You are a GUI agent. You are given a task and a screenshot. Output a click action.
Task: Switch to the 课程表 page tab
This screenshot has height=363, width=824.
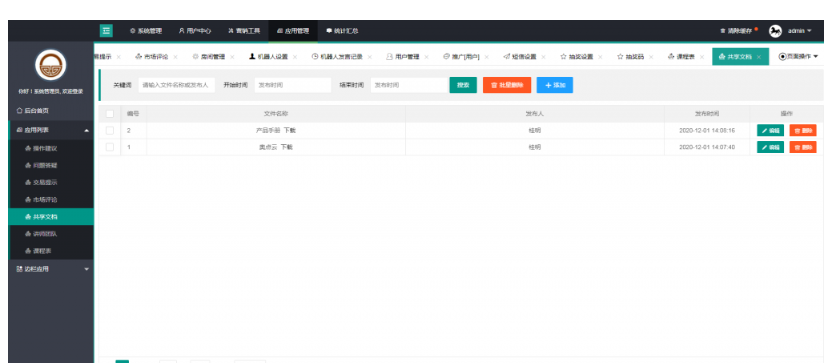tap(681, 57)
